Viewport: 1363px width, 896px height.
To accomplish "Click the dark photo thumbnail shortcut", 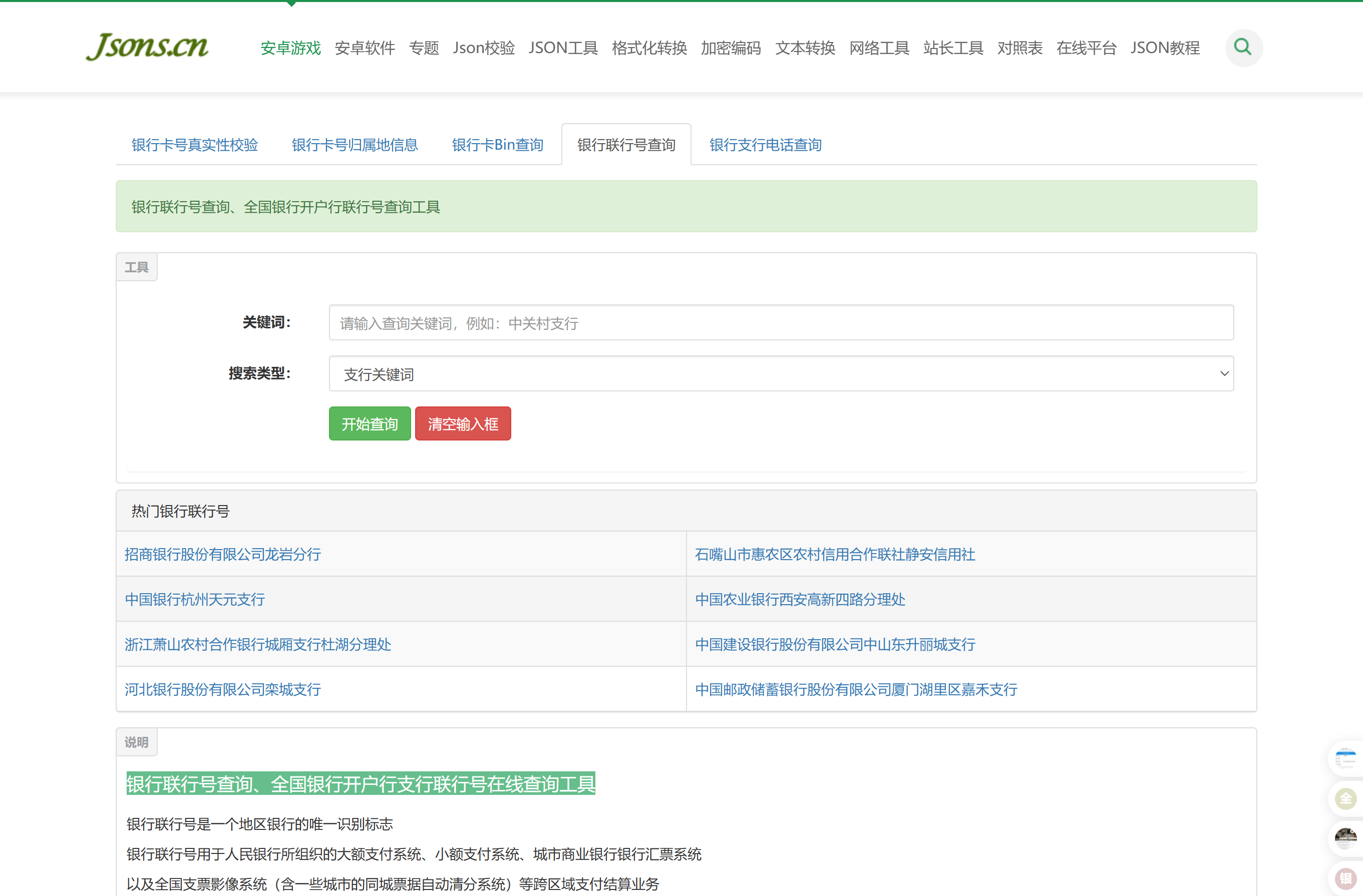I will pos(1345,838).
